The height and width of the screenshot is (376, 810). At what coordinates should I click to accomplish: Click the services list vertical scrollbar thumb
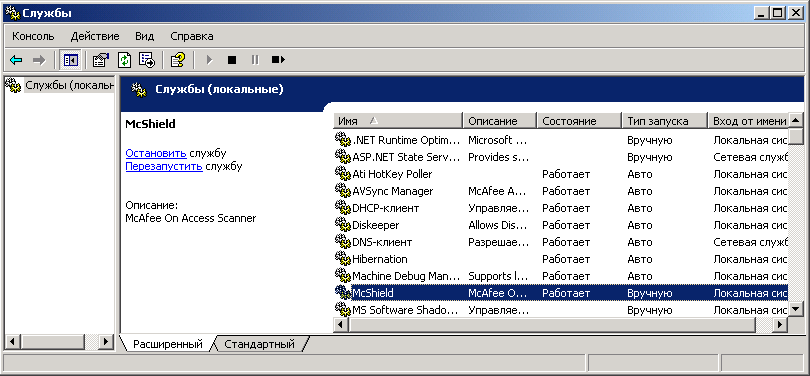[796, 137]
